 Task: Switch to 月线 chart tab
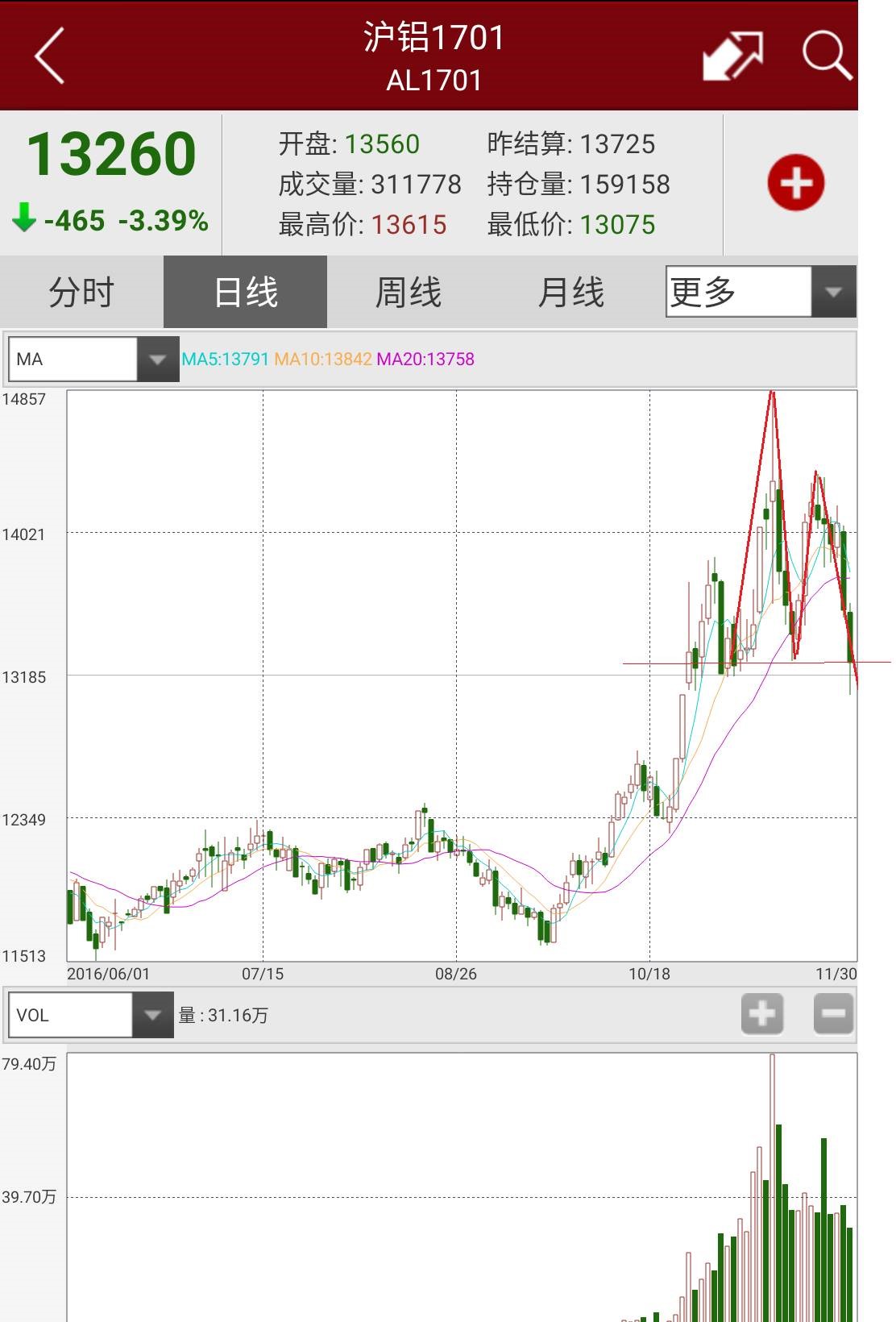click(571, 292)
